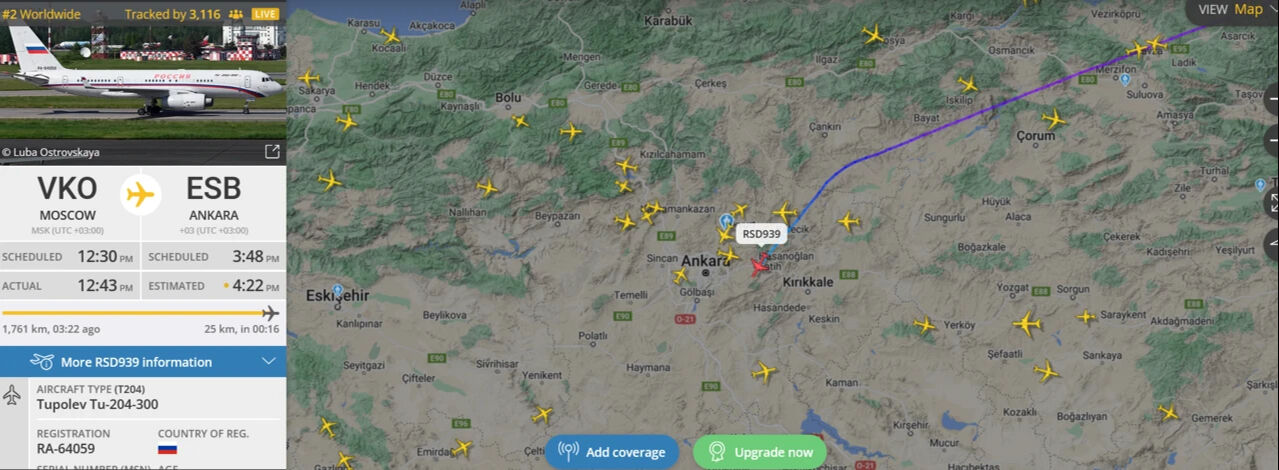Click the flight progress bar
The width and height of the screenshot is (1279, 470).
coord(140,313)
